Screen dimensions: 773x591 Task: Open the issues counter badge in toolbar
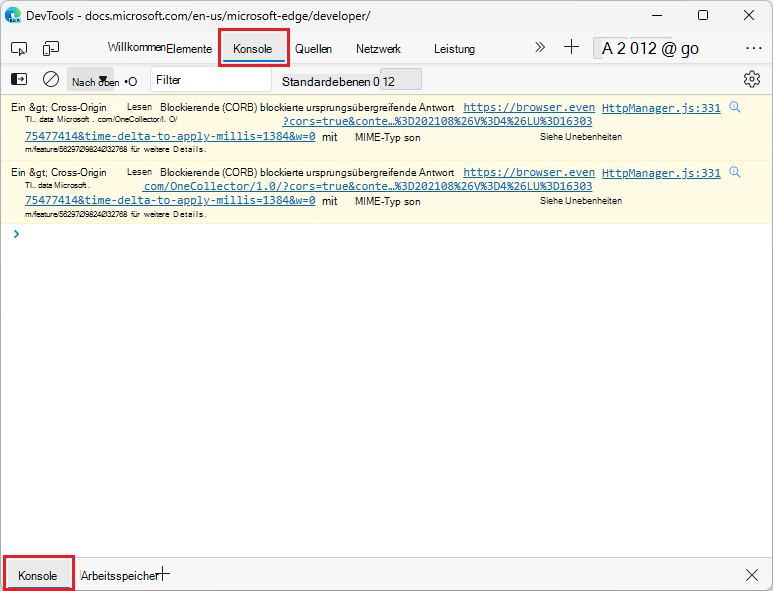647,48
